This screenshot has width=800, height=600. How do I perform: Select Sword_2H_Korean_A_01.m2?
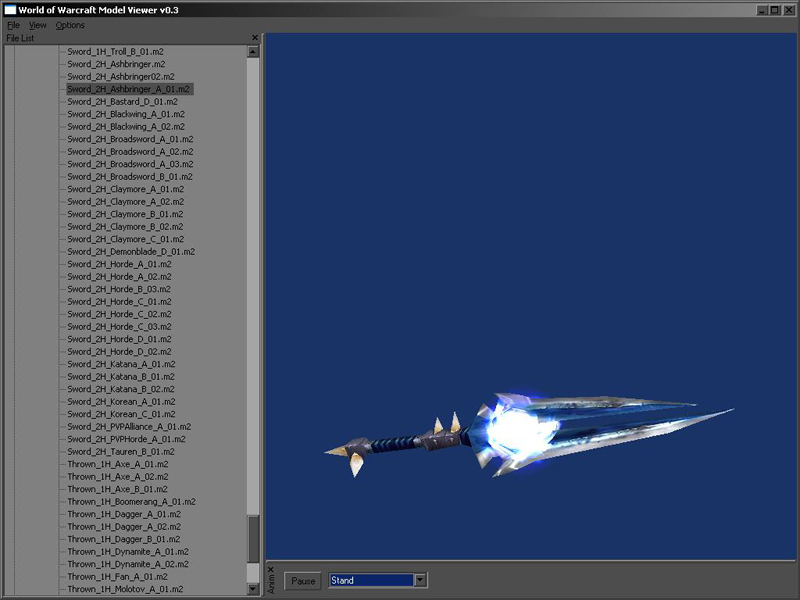[121, 402]
